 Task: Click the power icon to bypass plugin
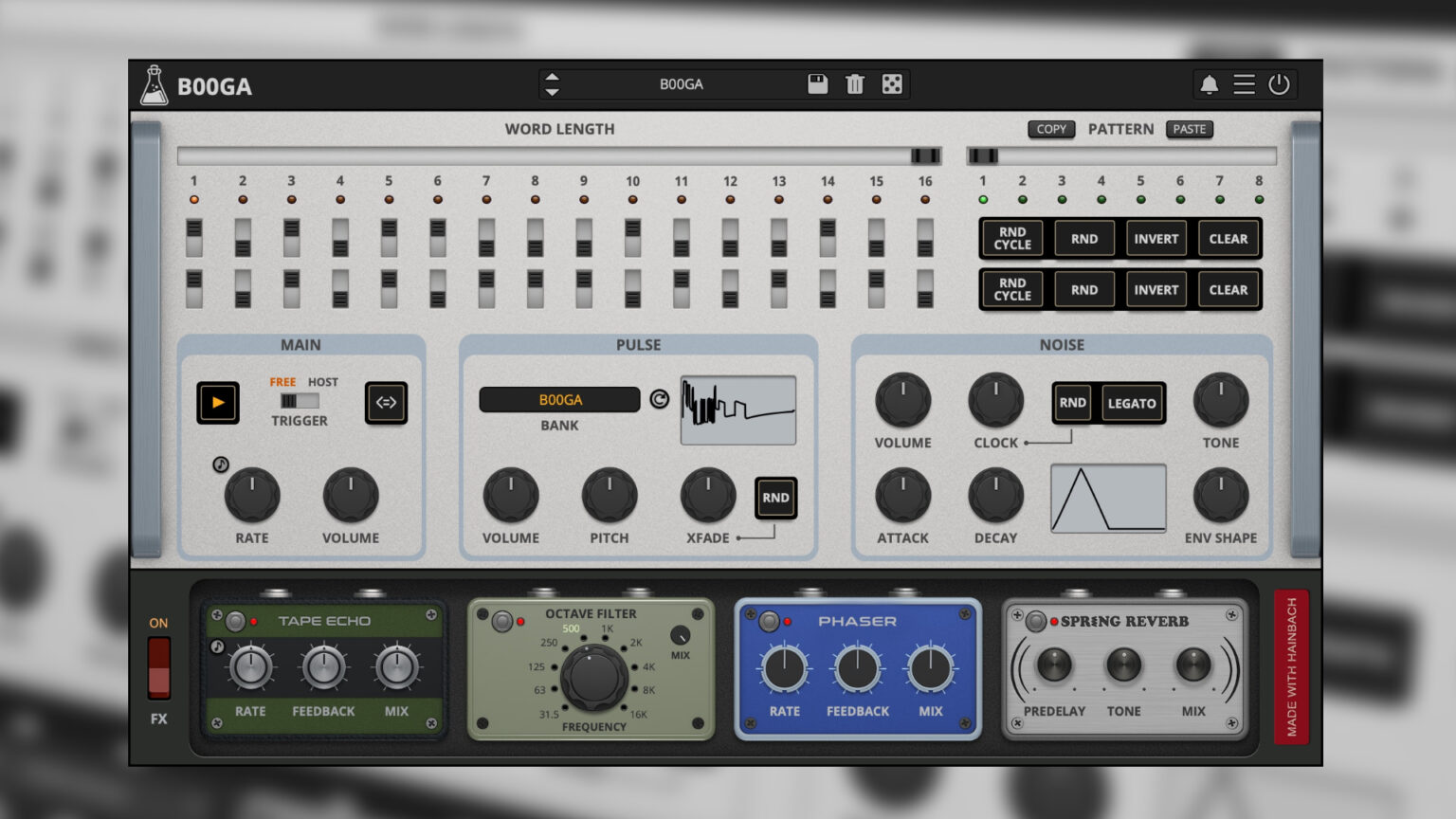coord(1280,83)
